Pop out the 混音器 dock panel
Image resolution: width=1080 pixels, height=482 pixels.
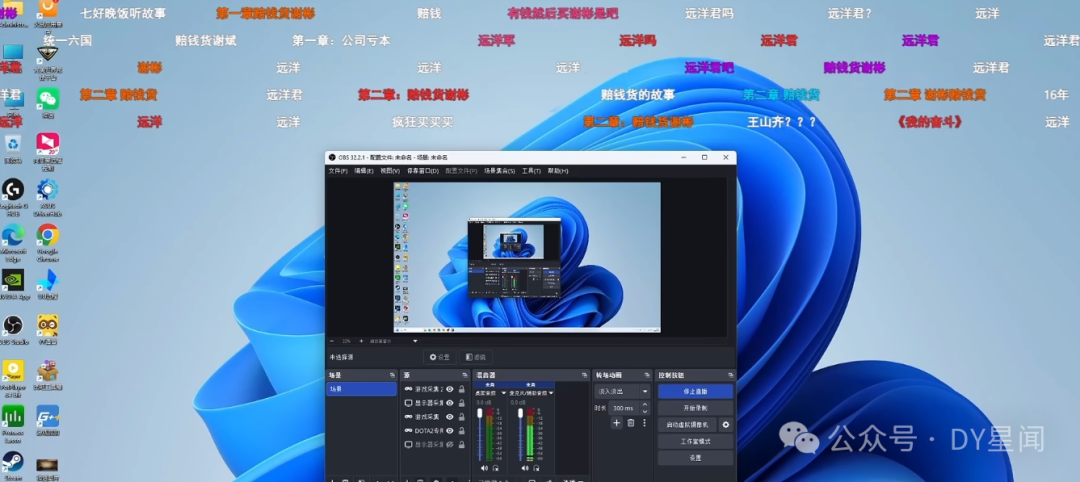click(585, 375)
